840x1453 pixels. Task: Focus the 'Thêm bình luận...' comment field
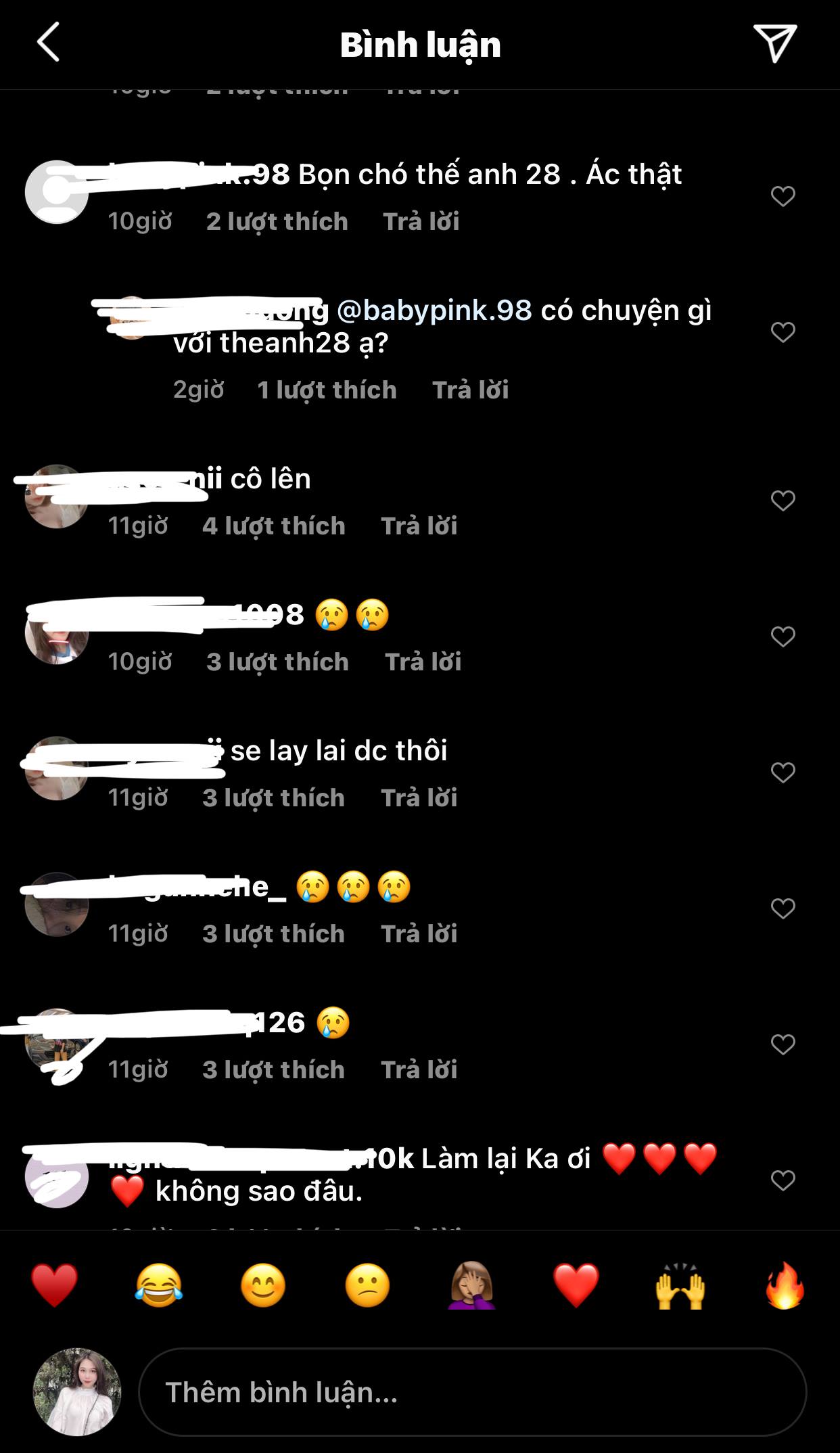472,1393
